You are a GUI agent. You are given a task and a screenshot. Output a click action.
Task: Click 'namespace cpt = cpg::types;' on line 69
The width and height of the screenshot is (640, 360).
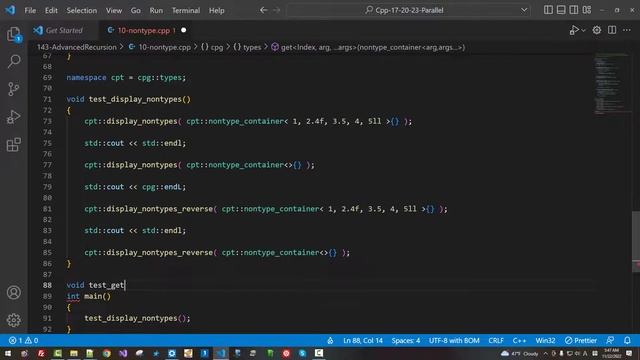(126, 78)
